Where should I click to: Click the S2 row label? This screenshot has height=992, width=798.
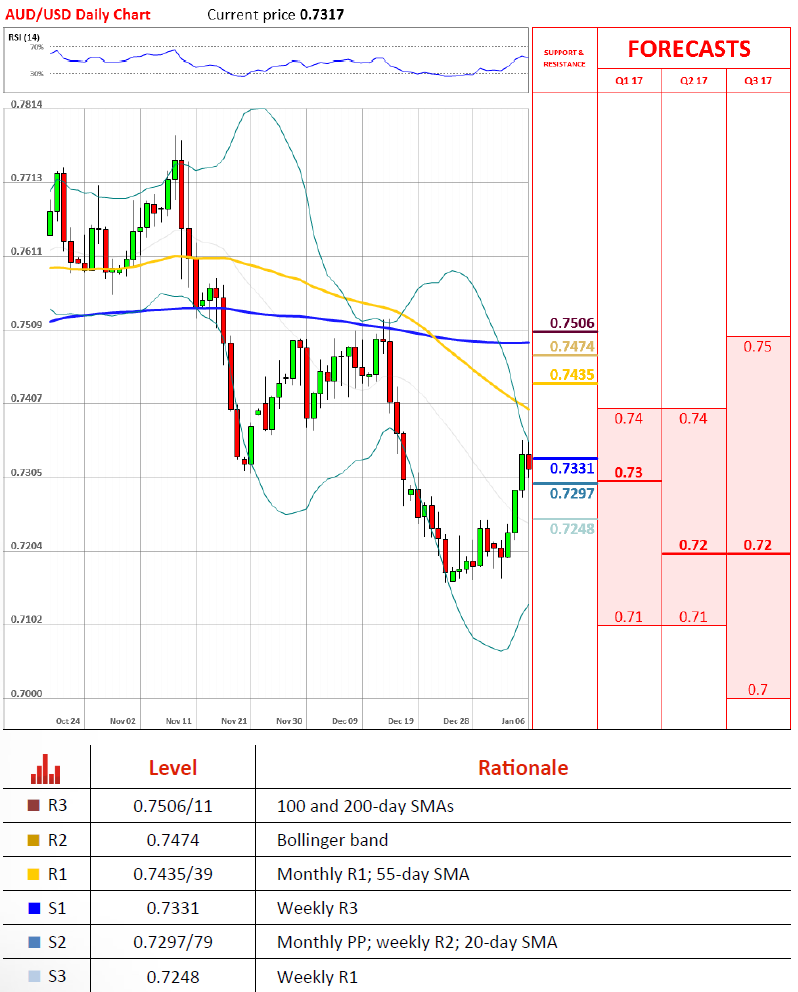[x=58, y=942]
